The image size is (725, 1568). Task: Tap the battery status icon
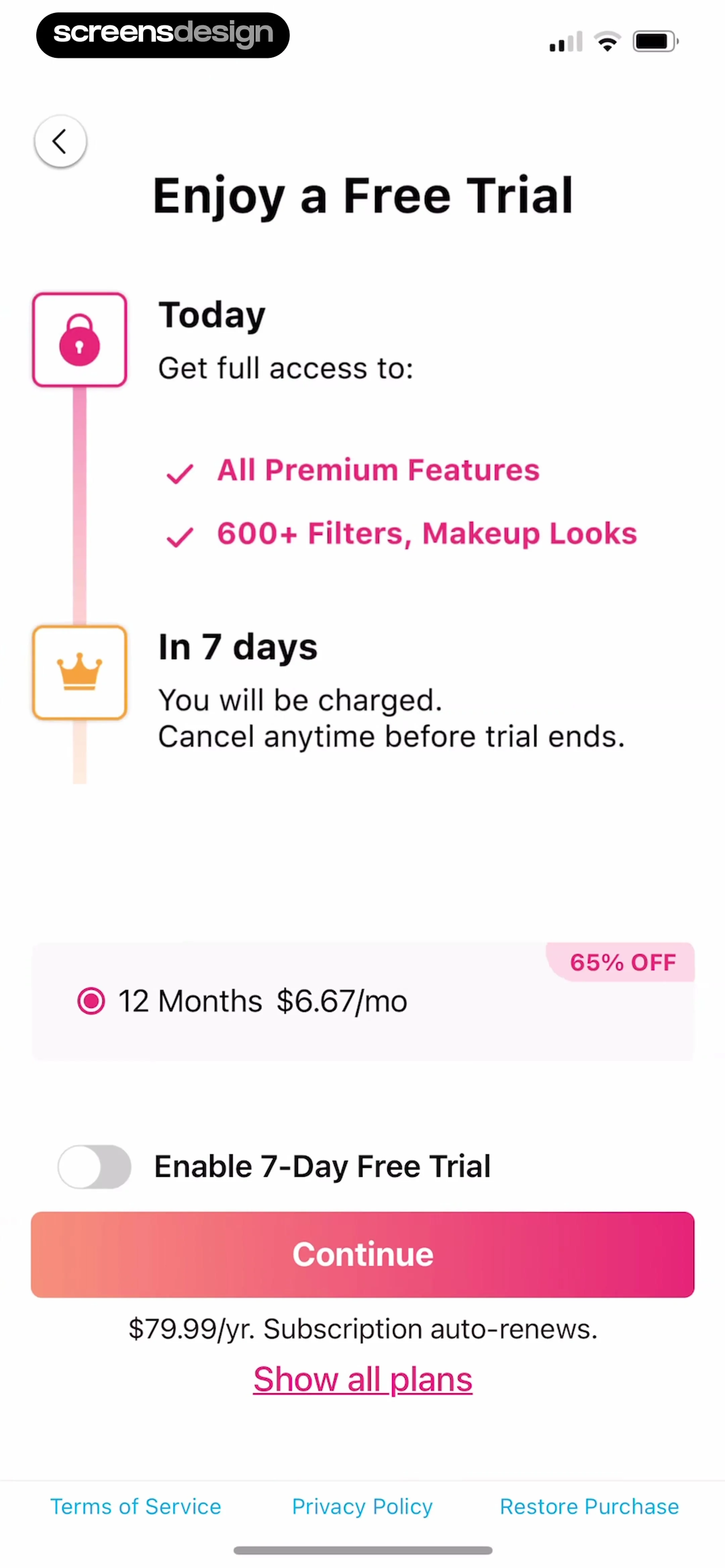tap(655, 41)
